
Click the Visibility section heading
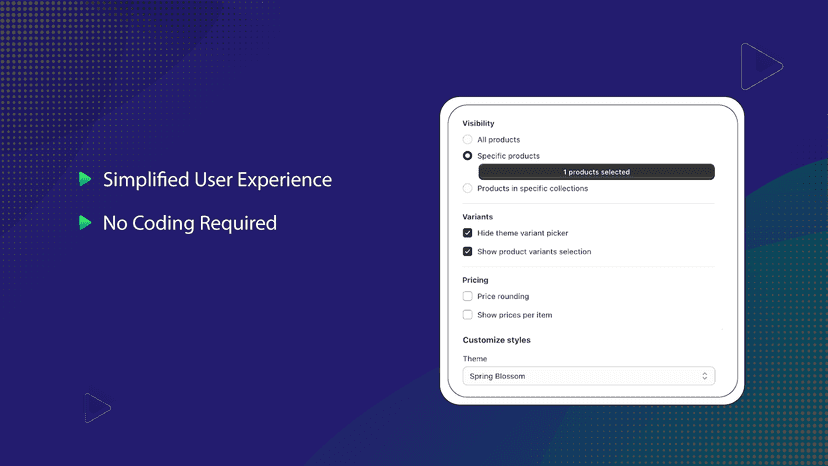pyautogui.click(x=478, y=123)
